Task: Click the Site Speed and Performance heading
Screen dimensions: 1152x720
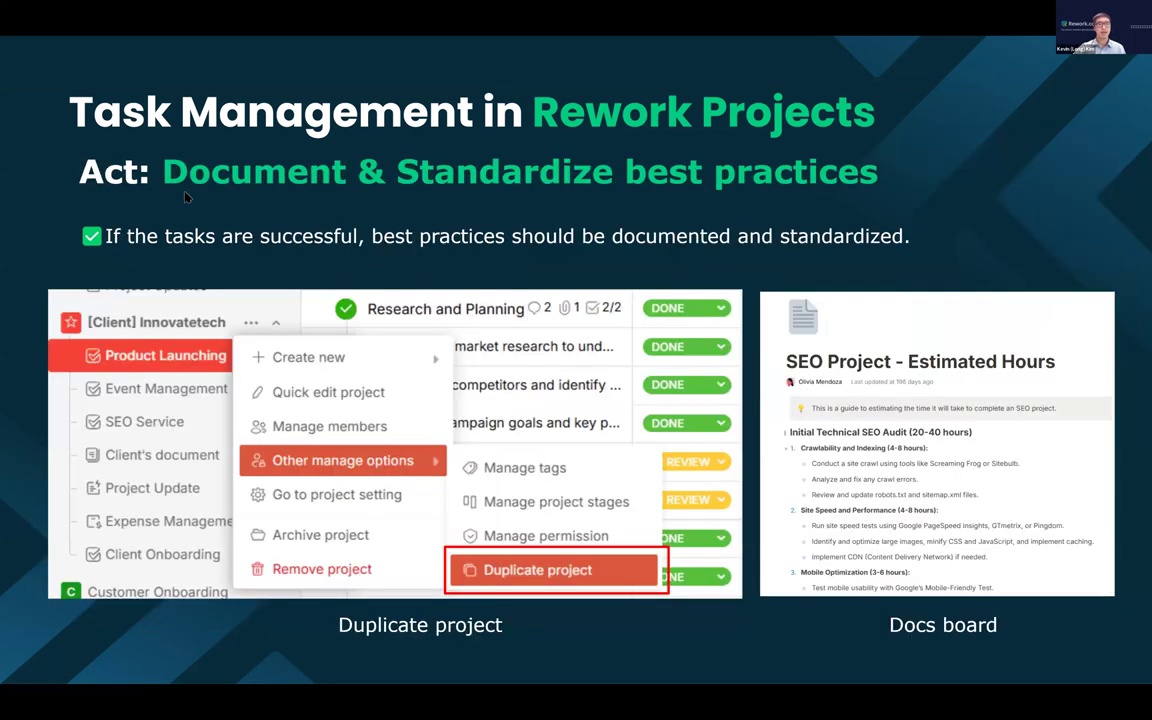Action: click(x=869, y=510)
